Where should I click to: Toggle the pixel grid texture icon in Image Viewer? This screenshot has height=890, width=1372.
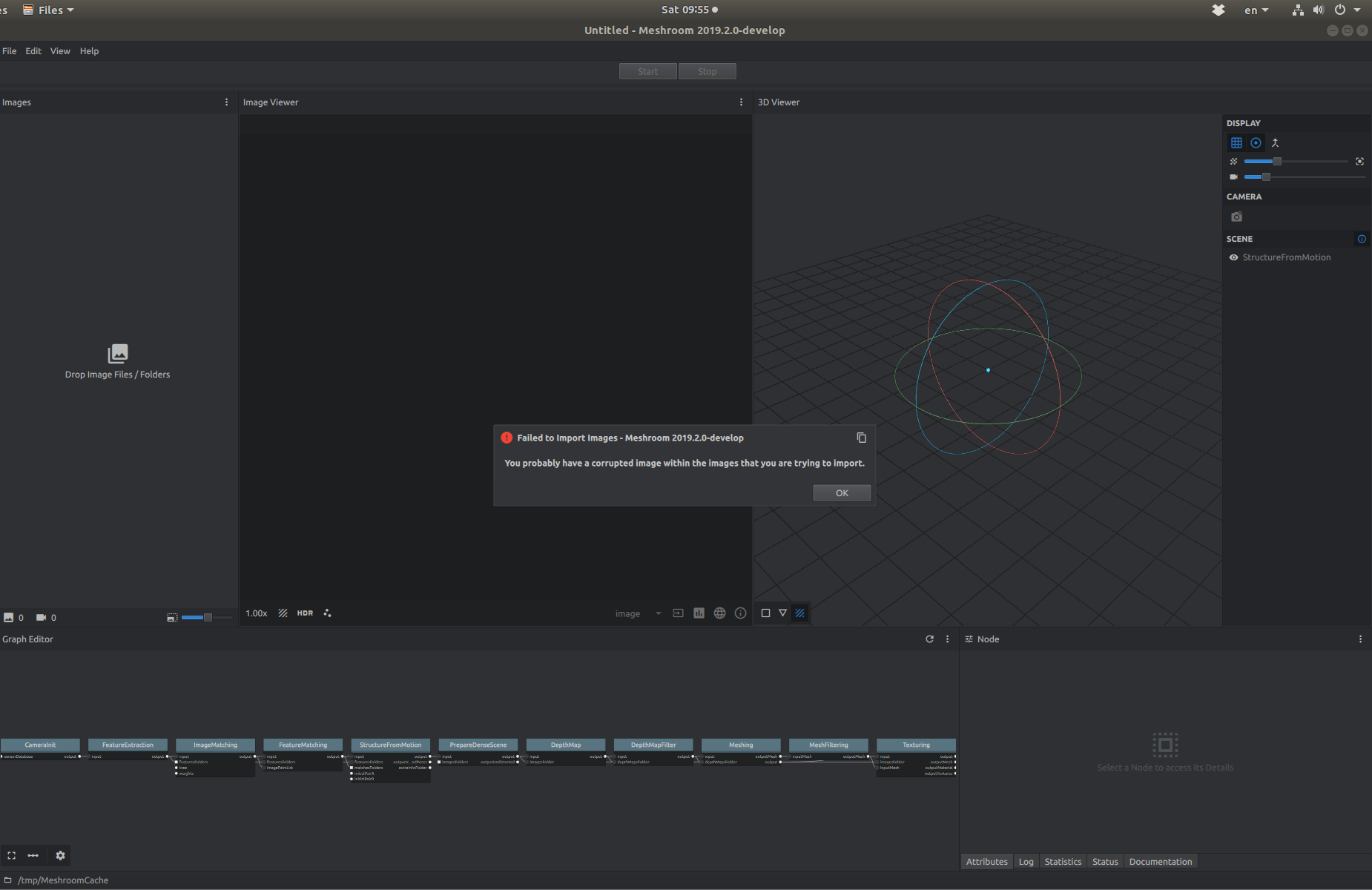tap(283, 613)
